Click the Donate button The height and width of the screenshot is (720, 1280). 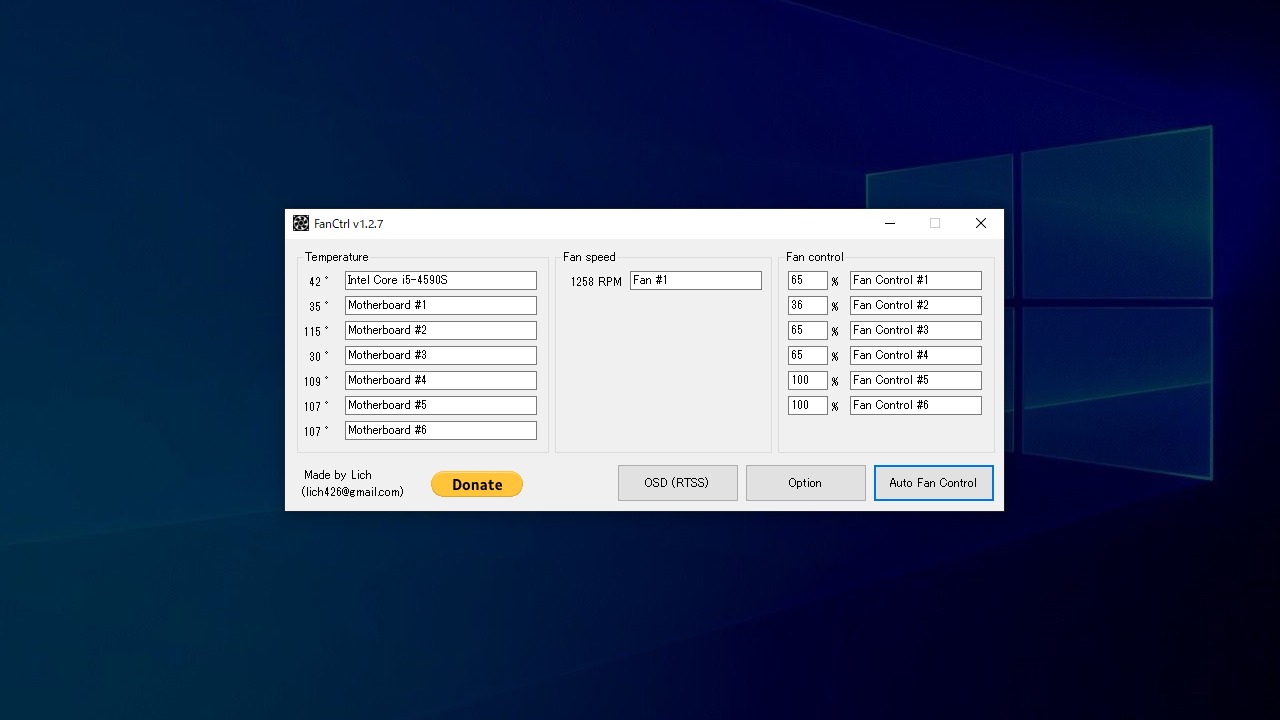477,484
